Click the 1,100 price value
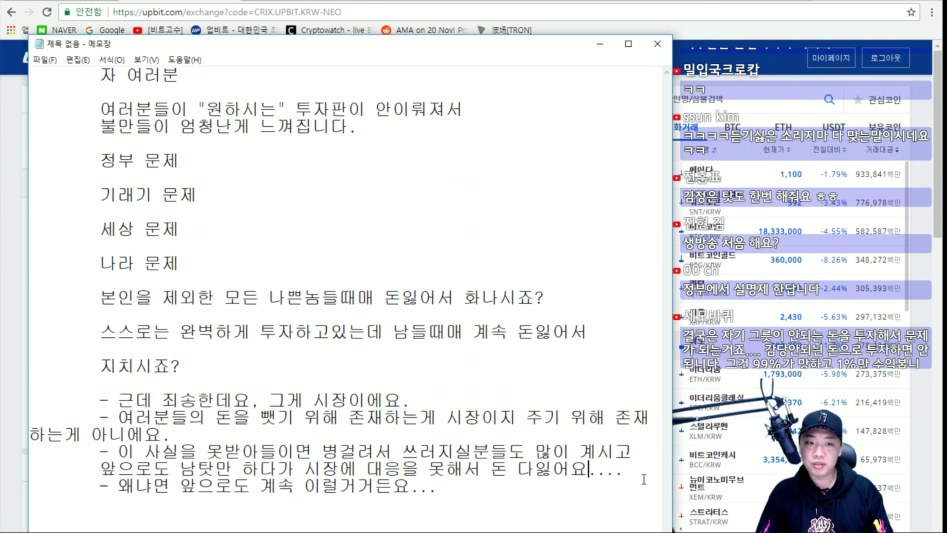This screenshot has width=947, height=533. click(x=791, y=174)
